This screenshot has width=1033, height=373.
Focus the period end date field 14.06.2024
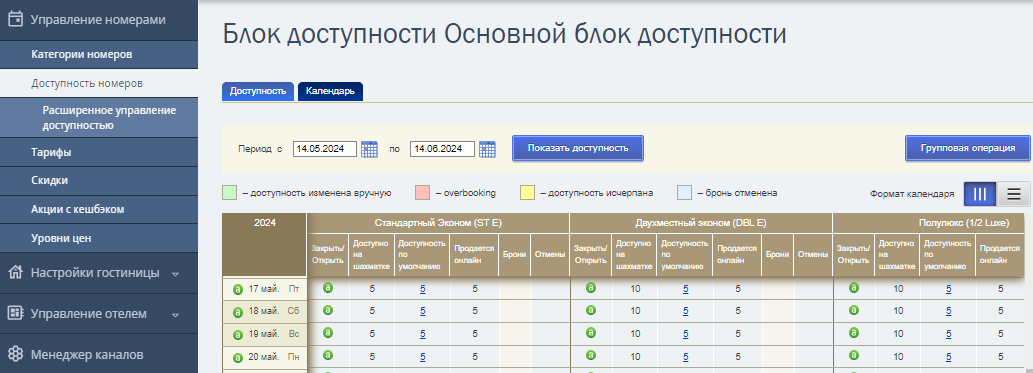442,149
